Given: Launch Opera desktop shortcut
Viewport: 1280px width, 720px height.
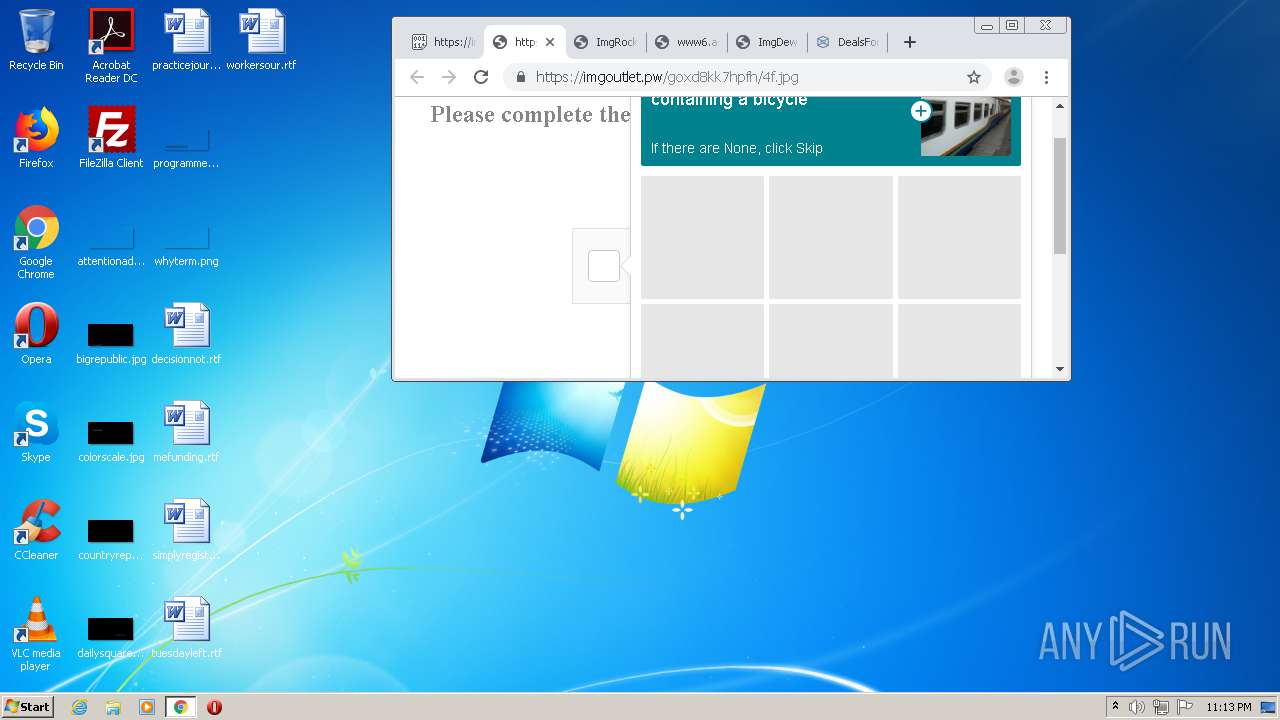Looking at the screenshot, I should 36,334.
